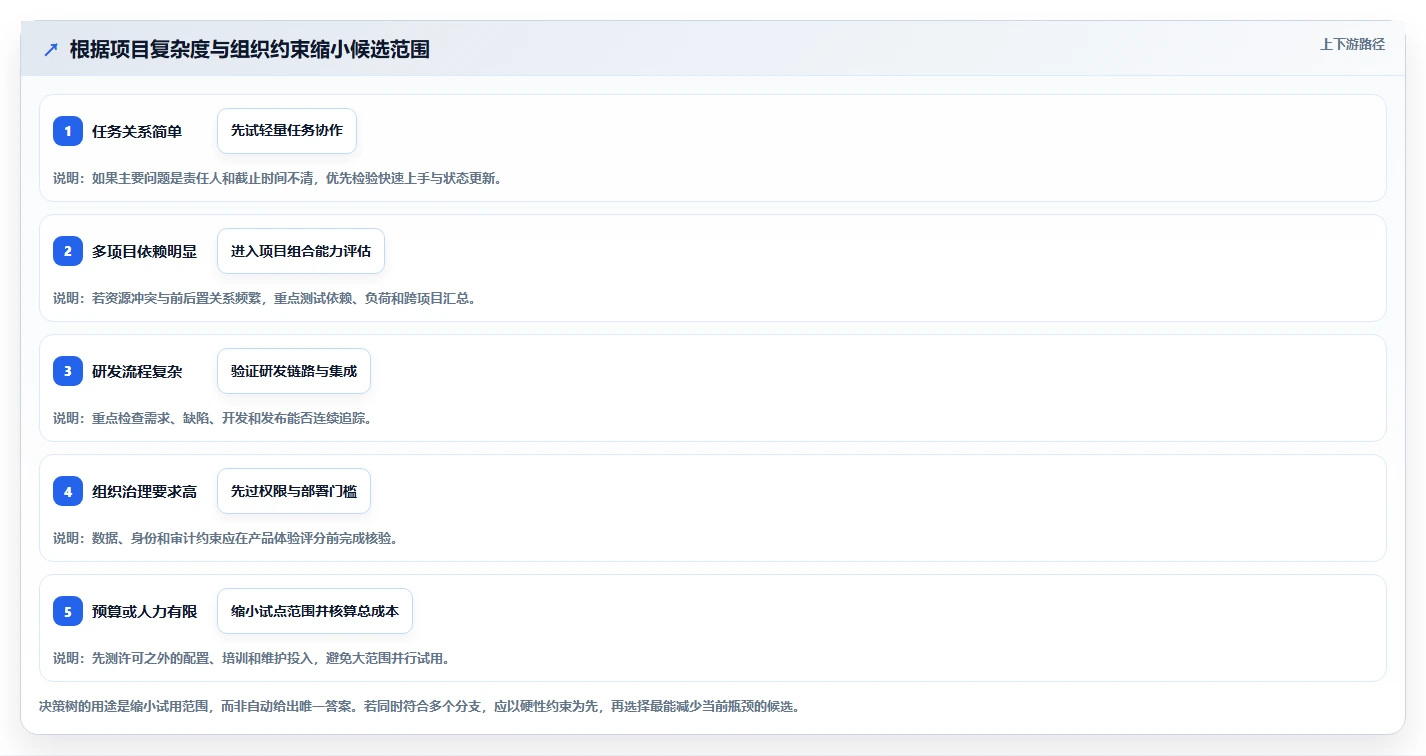The width and height of the screenshot is (1426, 756).
Task: Click the 先试轻量任务协作 button
Action: [287, 131]
